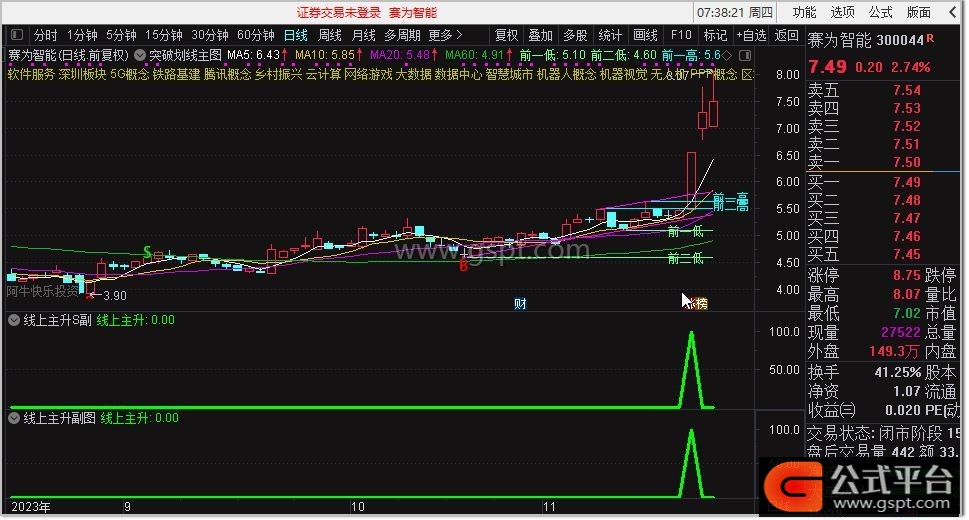Open the 多股 multi-stock view
The height and width of the screenshot is (520, 969).
[575, 35]
